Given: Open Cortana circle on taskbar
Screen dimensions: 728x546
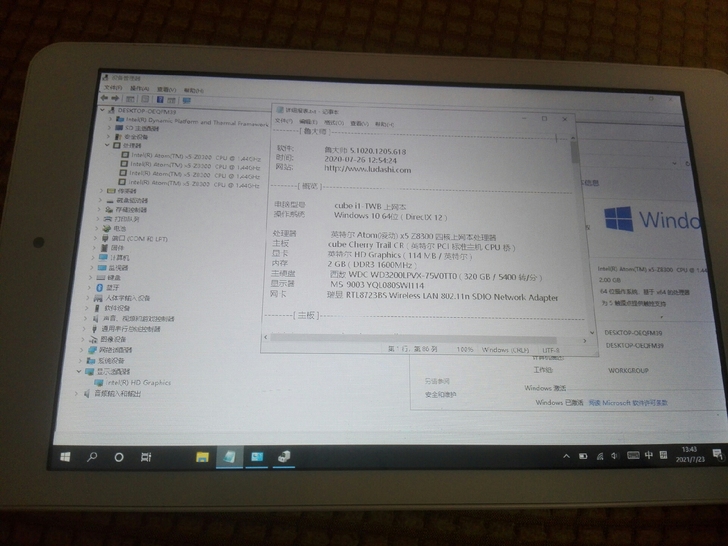Looking at the screenshot, I should tap(119, 457).
